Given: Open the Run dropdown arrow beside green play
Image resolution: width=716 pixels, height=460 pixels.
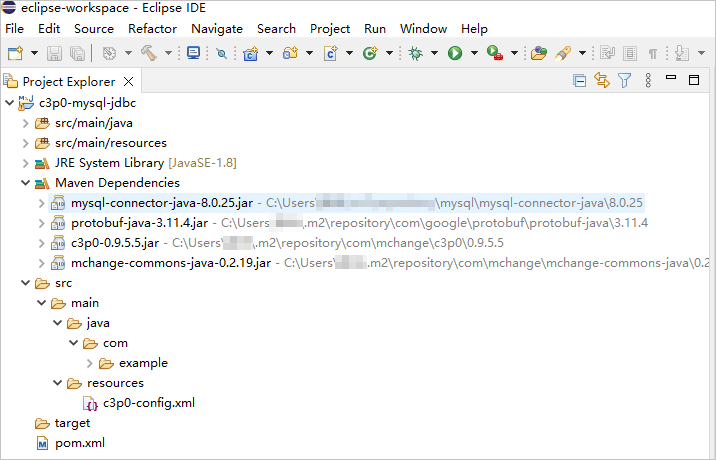Looking at the screenshot, I should pyautogui.click(x=473, y=53).
